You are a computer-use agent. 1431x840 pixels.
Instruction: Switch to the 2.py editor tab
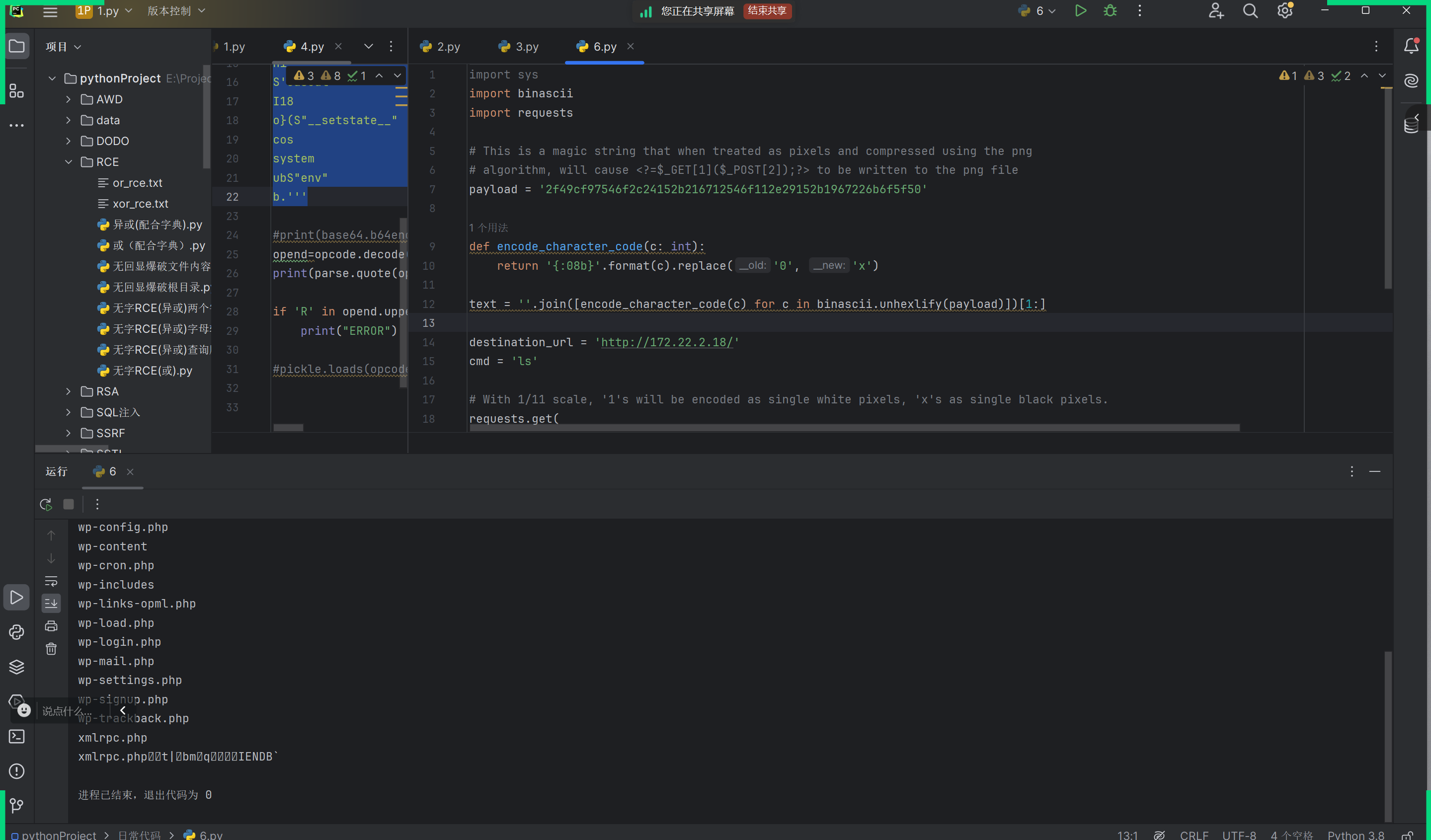[x=440, y=47]
